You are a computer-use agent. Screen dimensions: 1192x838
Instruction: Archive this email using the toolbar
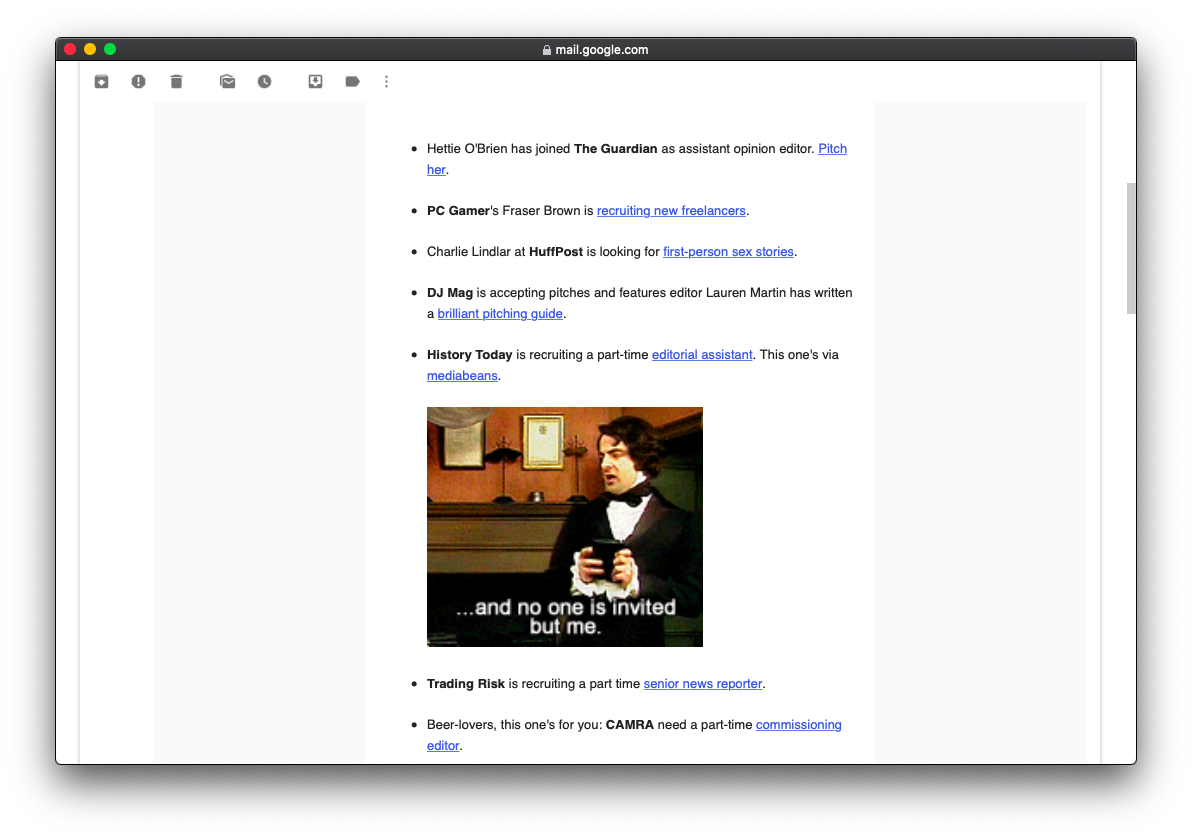pyautogui.click(x=101, y=81)
